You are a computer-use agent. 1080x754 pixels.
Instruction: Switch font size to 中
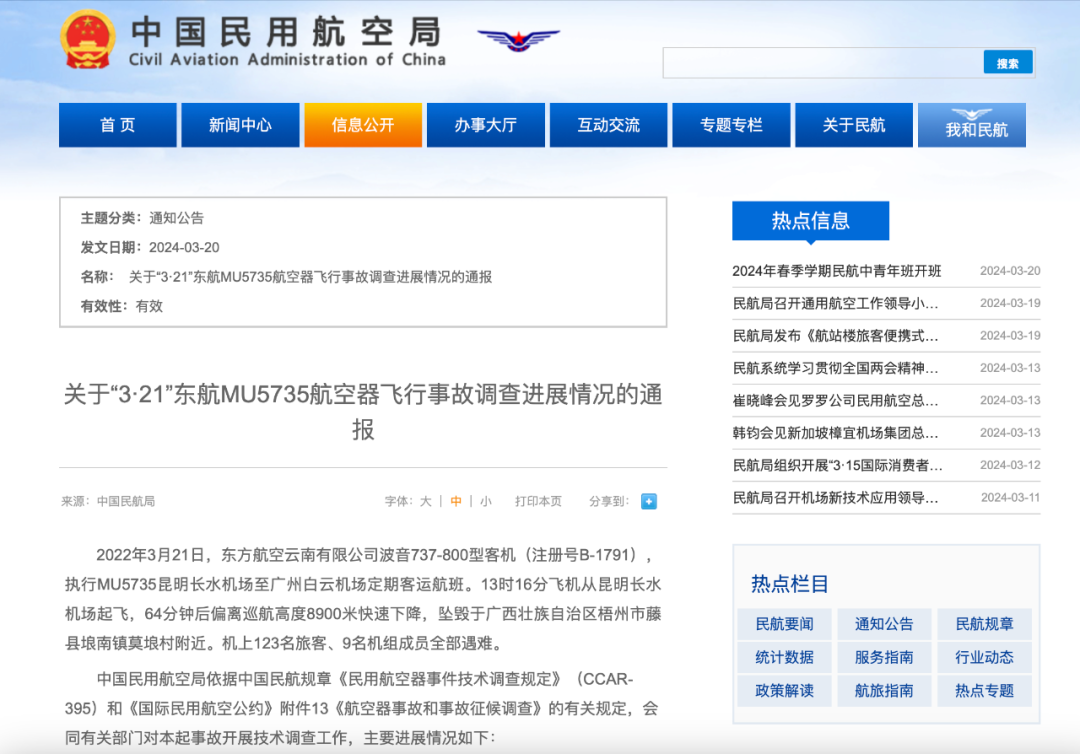tap(455, 501)
